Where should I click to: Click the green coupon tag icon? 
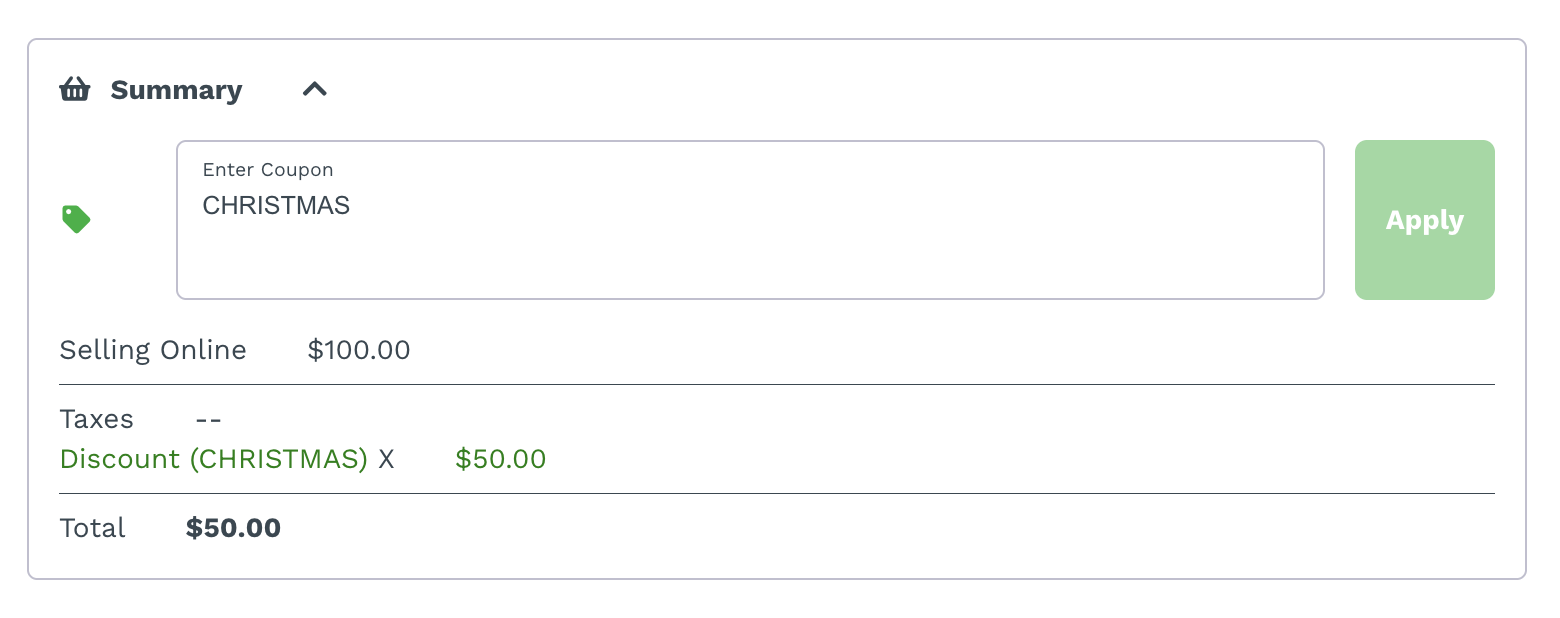click(76, 219)
